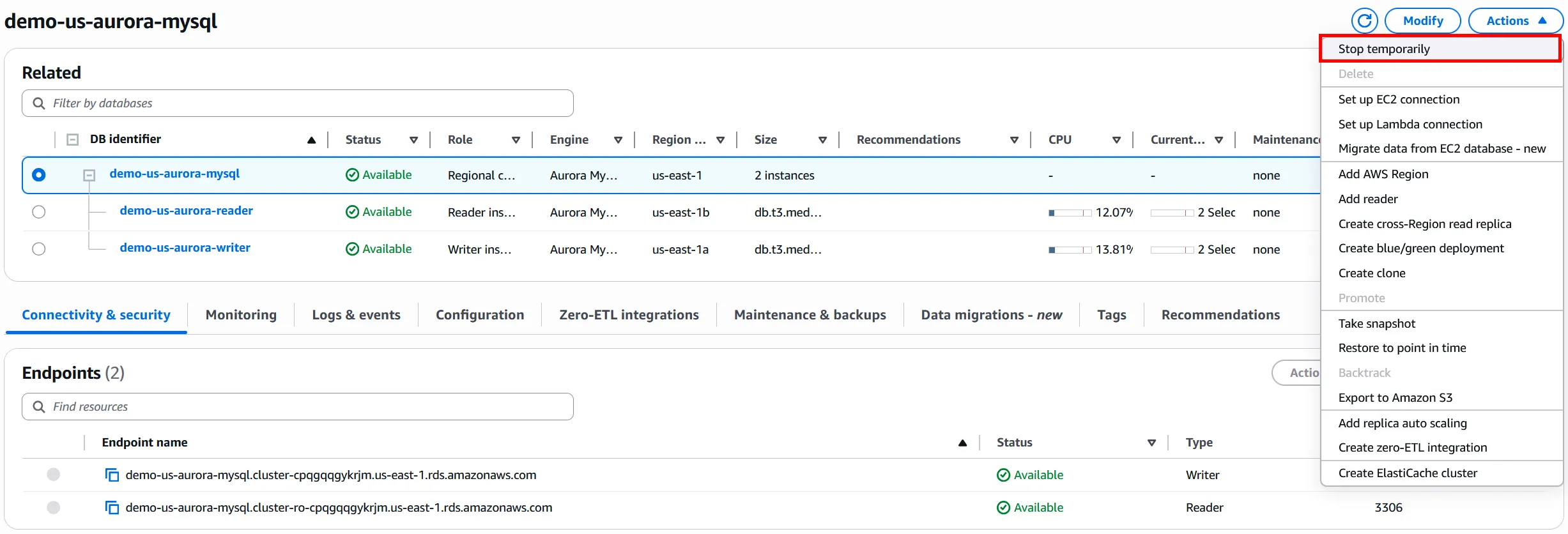
Task: Click Available icon of the Writer endpoint
Action: [1003, 475]
